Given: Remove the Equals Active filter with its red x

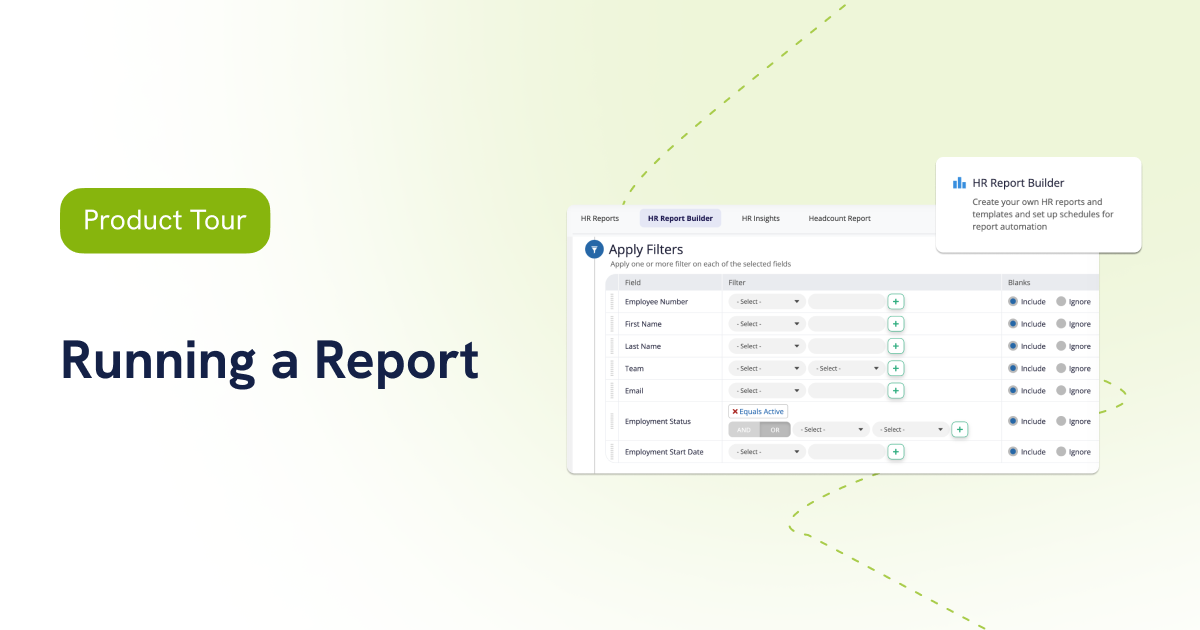Looking at the screenshot, I should pyautogui.click(x=735, y=411).
